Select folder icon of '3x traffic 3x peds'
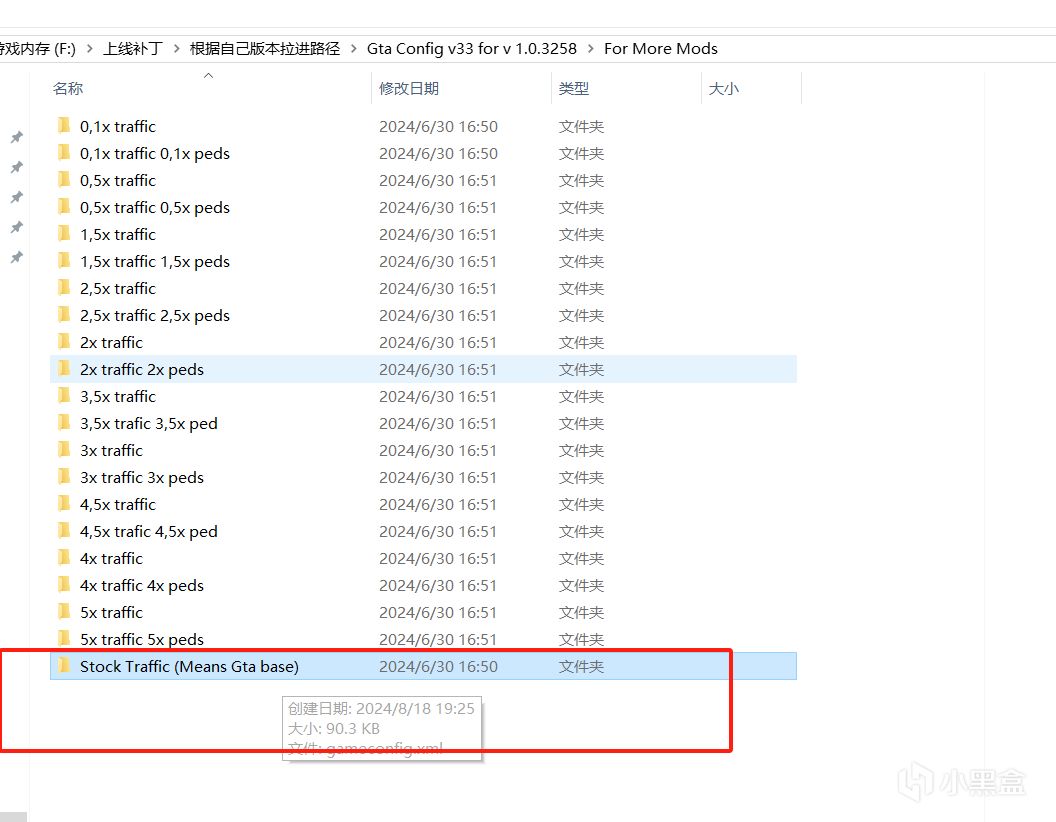The height and width of the screenshot is (822, 1056). pos(64,477)
